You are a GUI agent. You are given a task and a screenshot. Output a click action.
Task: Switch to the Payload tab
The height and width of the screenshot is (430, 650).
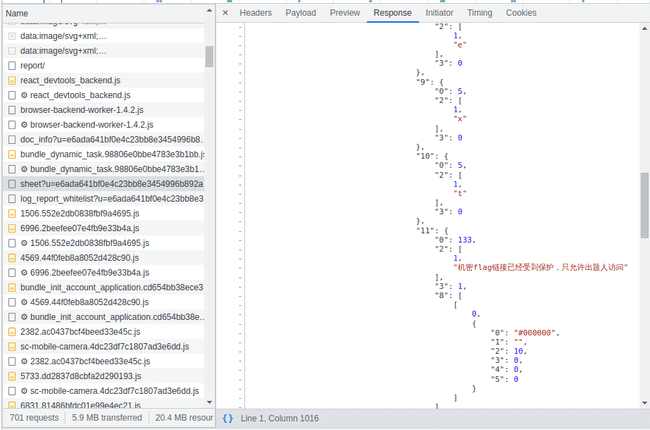[x=301, y=13]
